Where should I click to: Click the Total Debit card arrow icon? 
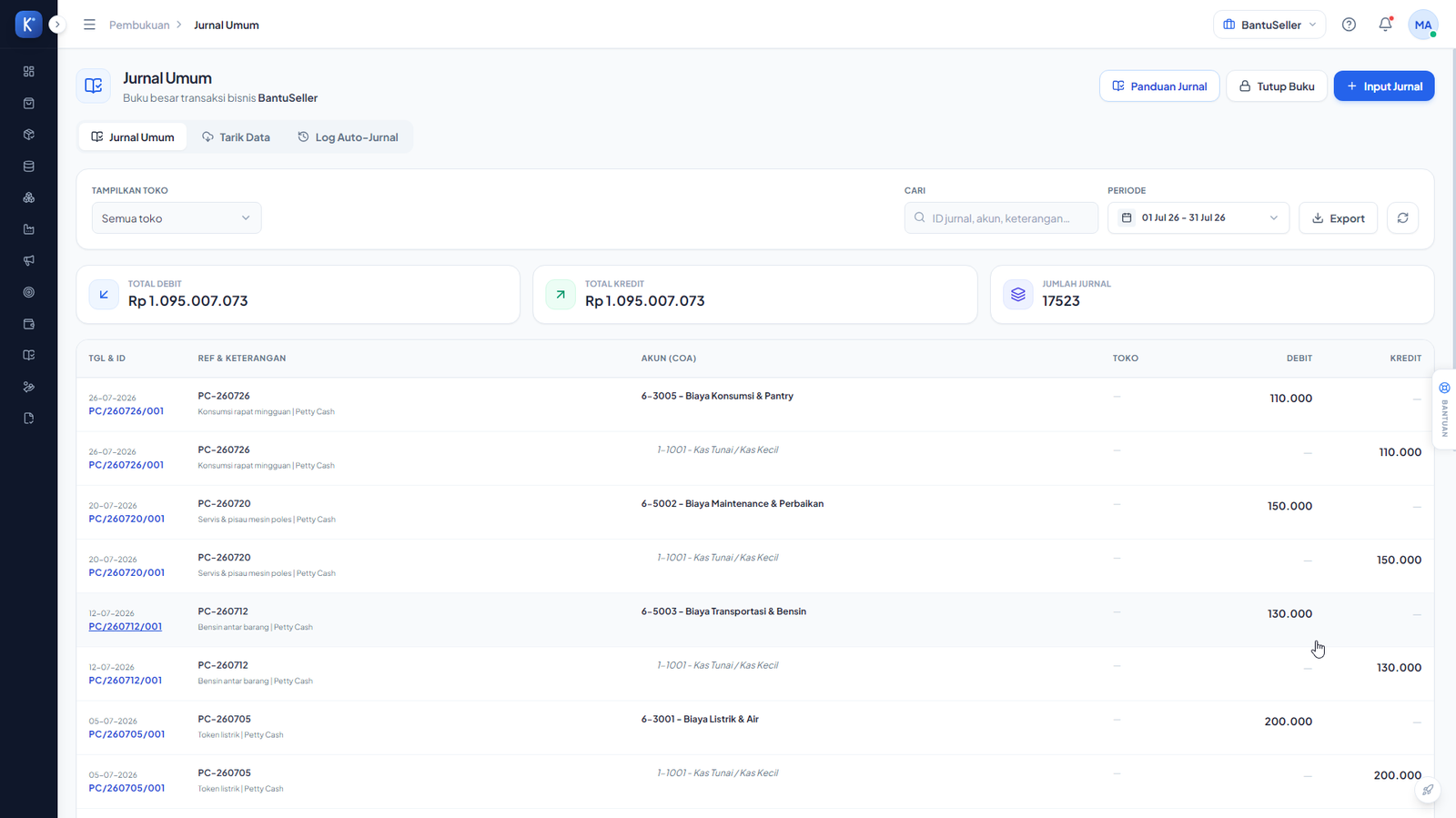(104, 295)
